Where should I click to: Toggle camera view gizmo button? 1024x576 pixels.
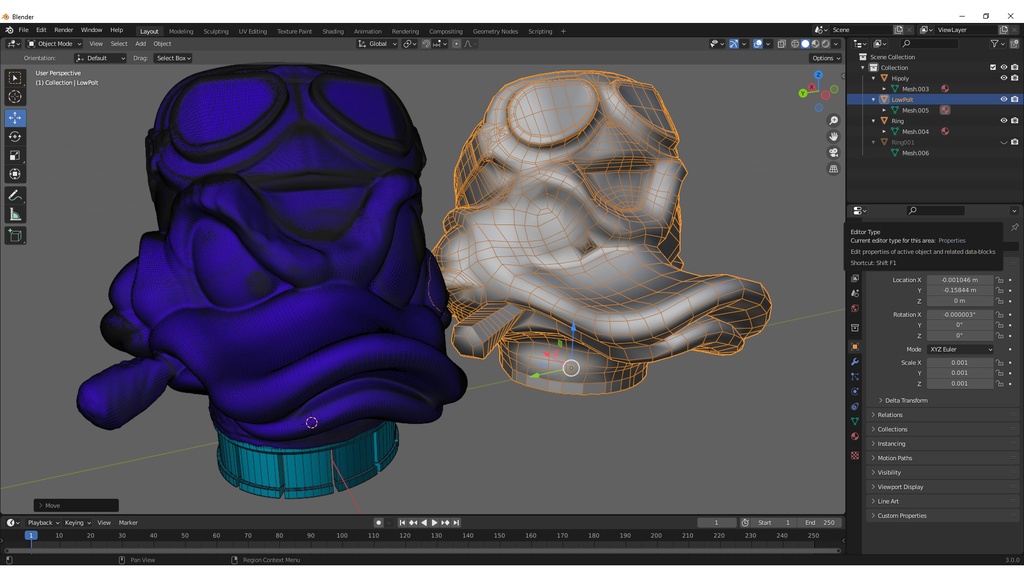[833, 153]
